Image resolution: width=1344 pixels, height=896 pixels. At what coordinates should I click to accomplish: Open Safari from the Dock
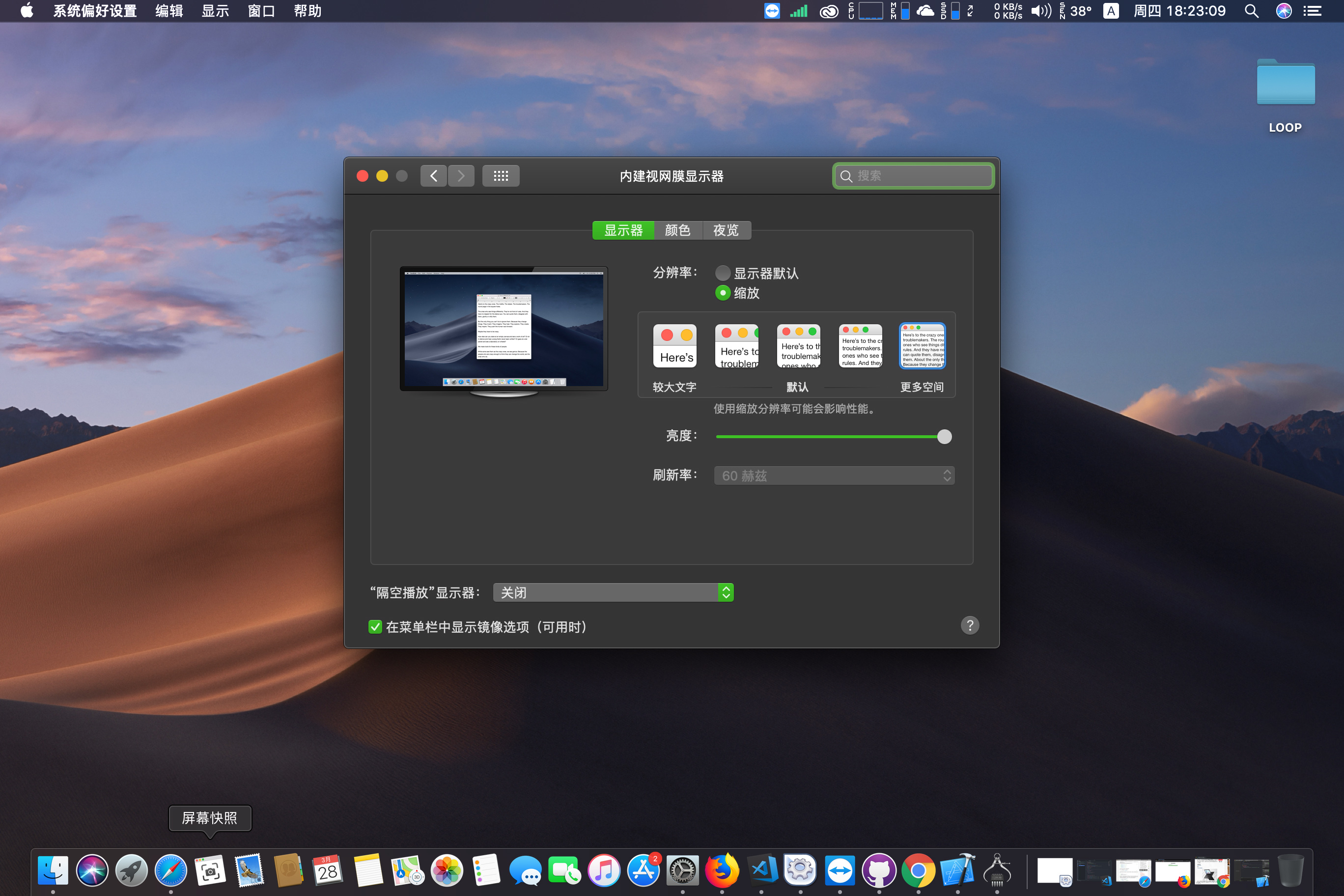click(x=171, y=871)
